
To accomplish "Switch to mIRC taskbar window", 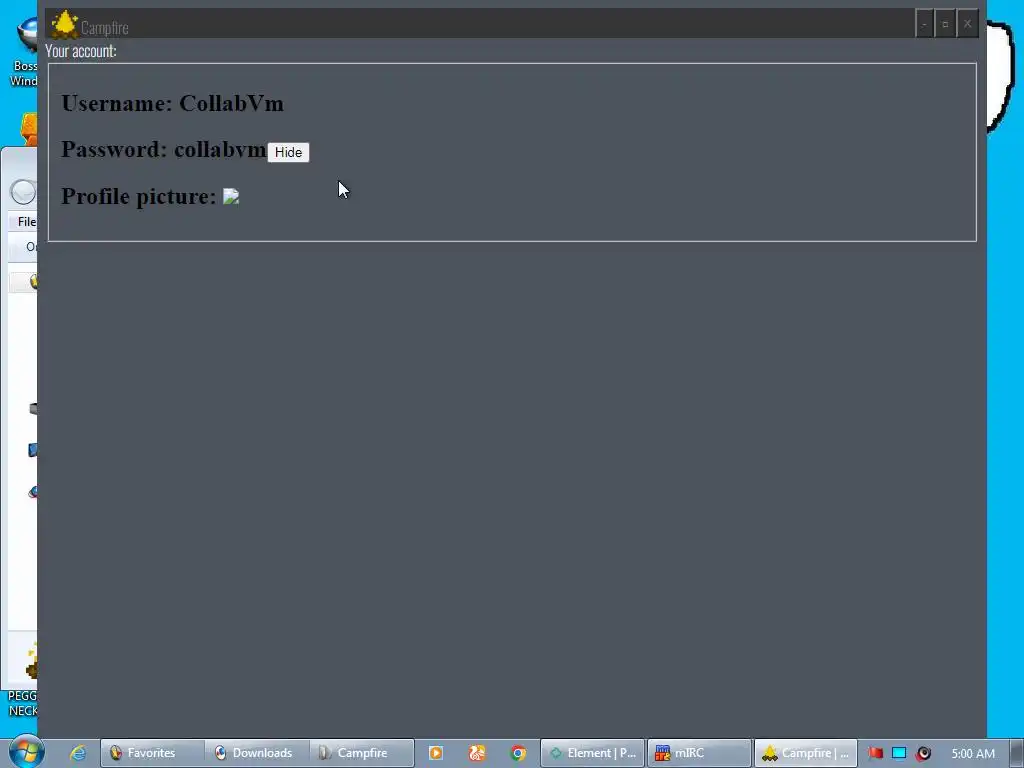I will coord(699,753).
